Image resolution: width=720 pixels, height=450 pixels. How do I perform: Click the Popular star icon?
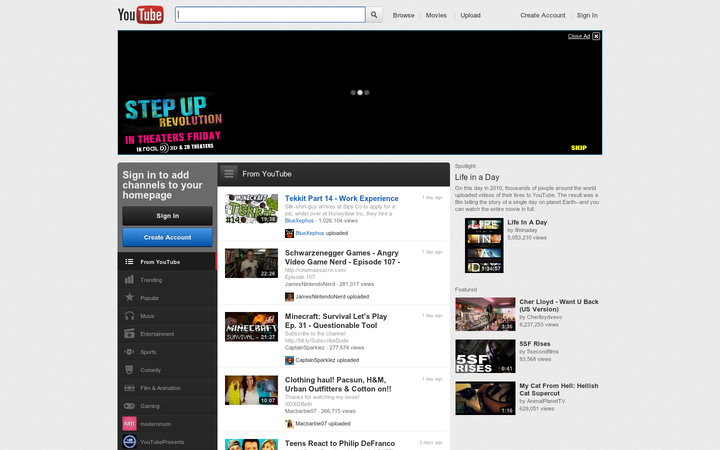pos(129,297)
